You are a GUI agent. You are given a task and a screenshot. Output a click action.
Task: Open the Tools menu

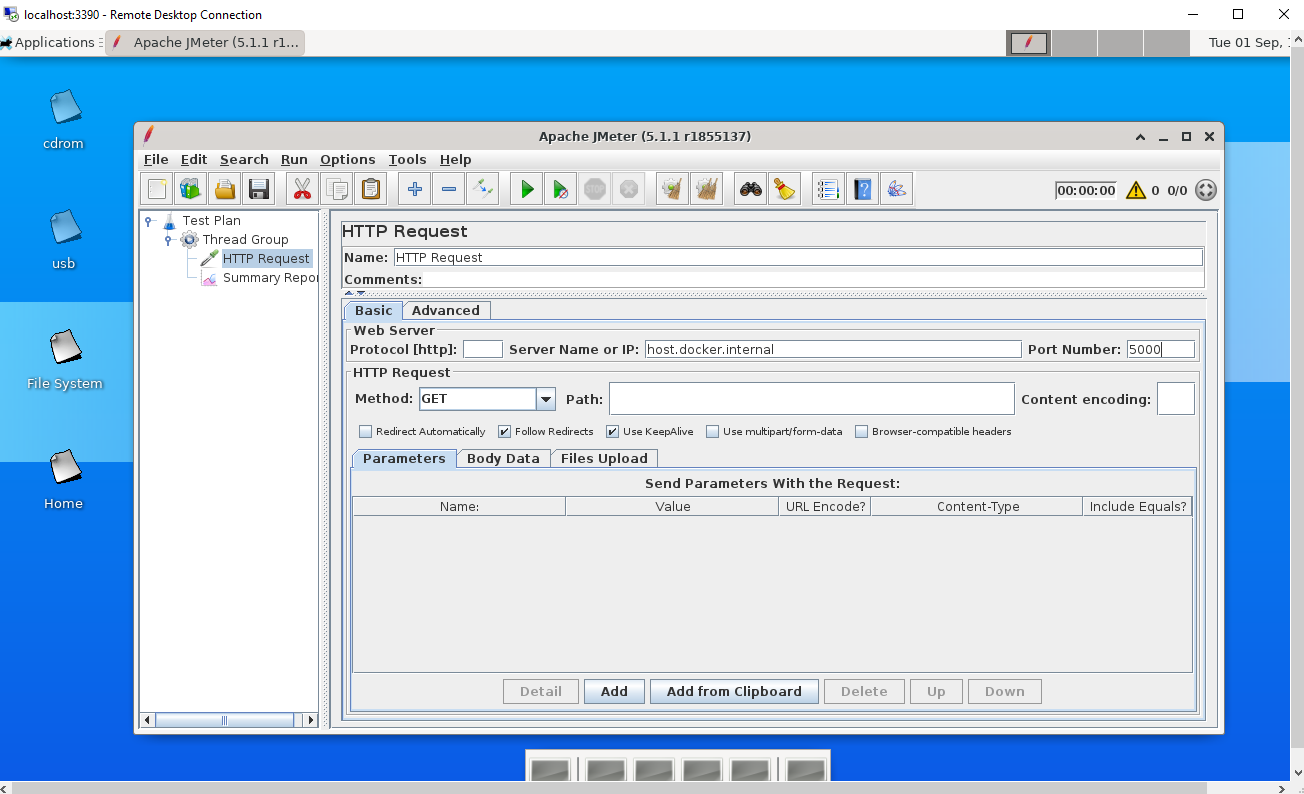point(408,160)
